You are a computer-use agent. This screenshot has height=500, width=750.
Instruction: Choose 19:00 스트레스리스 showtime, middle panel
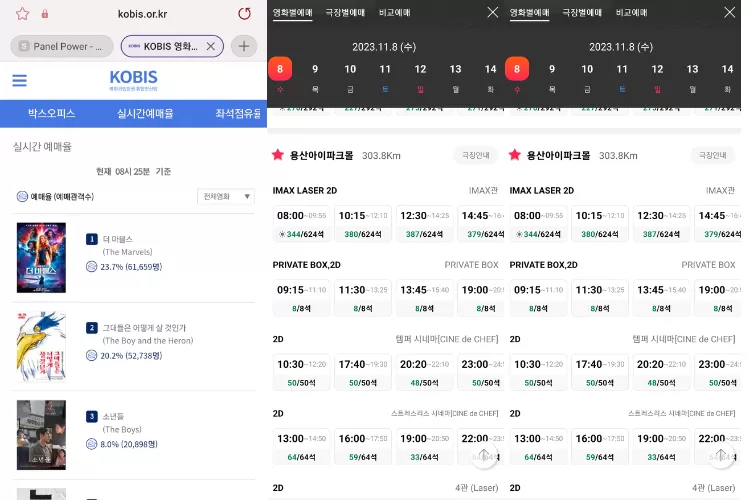pos(424,447)
